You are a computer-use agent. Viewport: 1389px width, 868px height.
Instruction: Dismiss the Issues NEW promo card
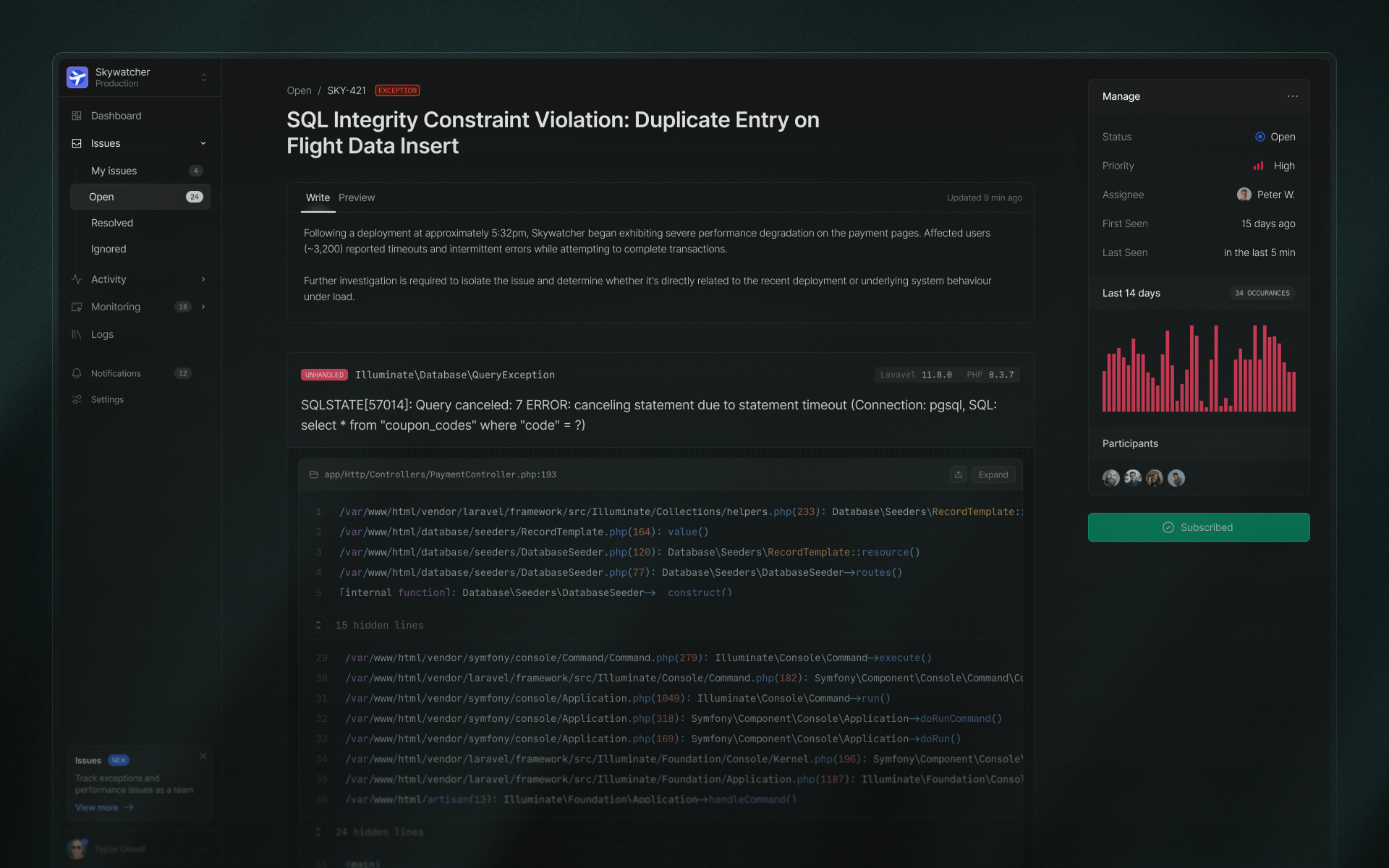[203, 756]
